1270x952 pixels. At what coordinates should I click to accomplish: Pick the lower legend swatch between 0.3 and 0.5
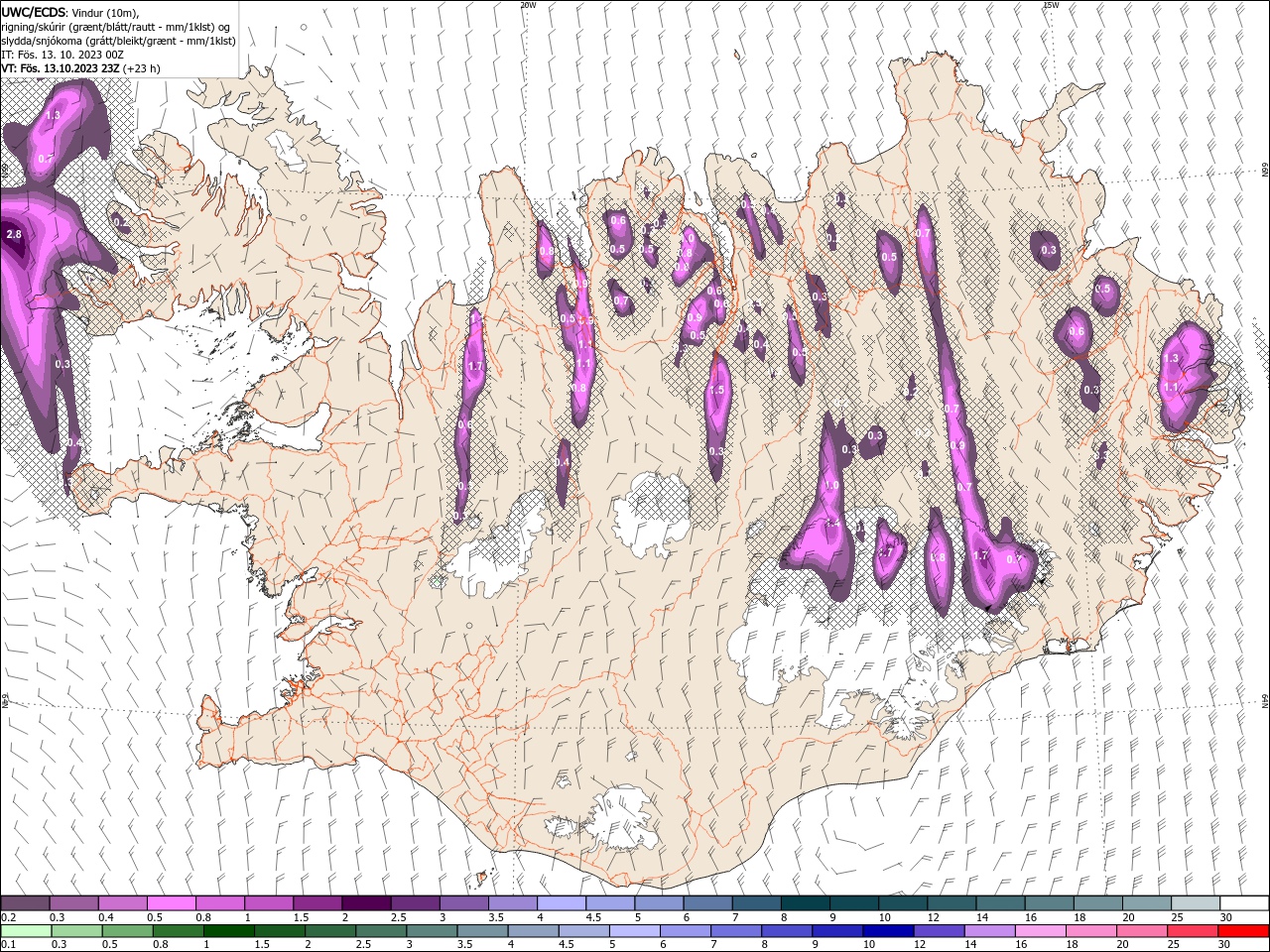(x=76, y=931)
